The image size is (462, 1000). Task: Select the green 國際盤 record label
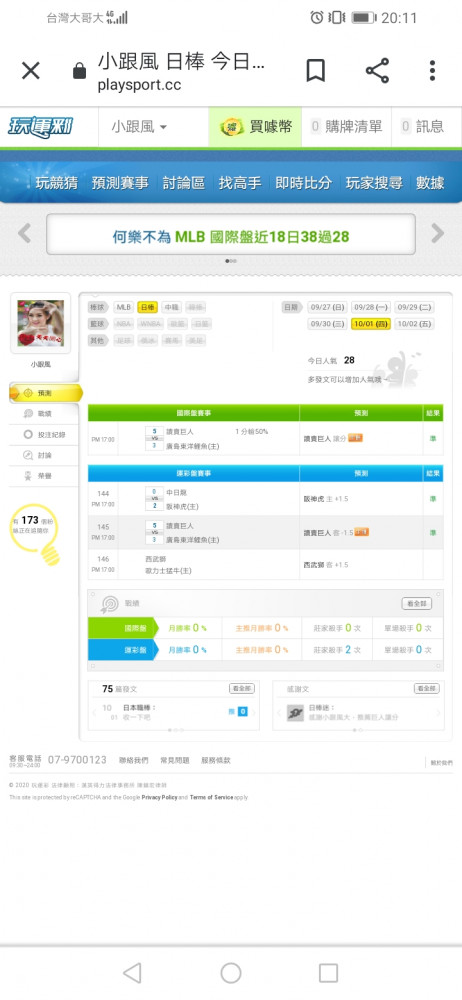click(123, 628)
